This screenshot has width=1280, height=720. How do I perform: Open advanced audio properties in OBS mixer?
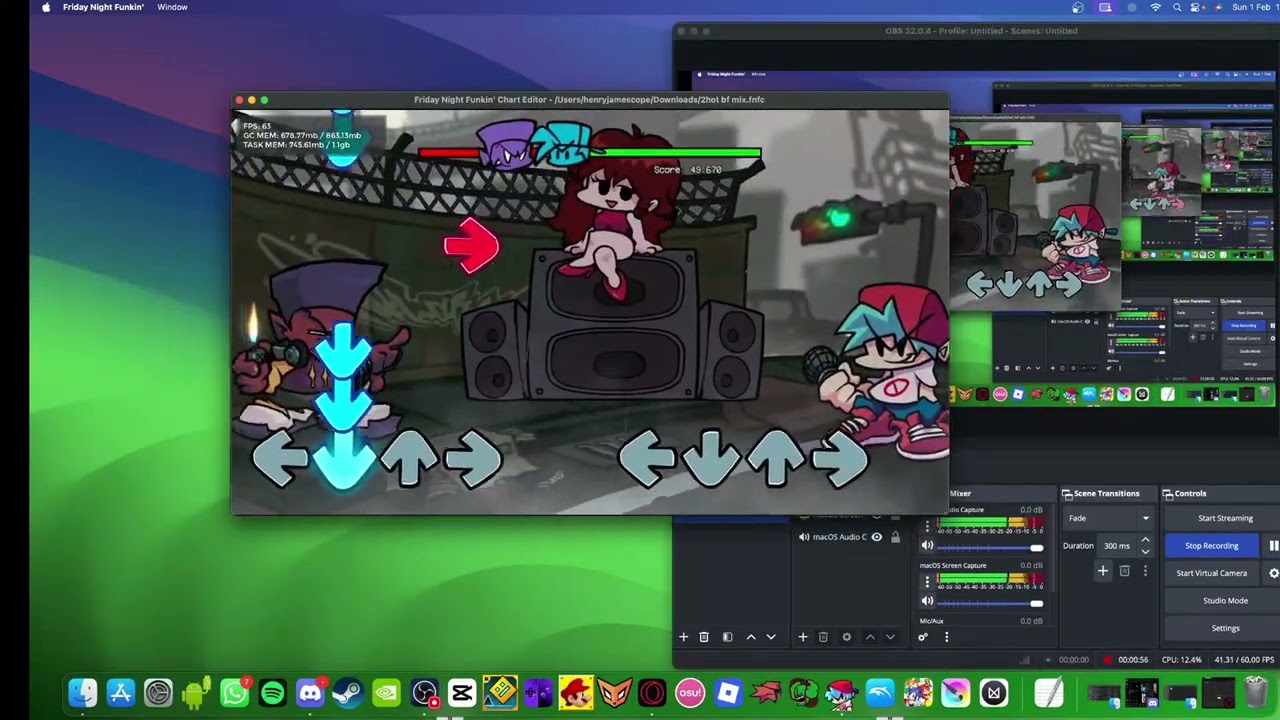coord(923,637)
